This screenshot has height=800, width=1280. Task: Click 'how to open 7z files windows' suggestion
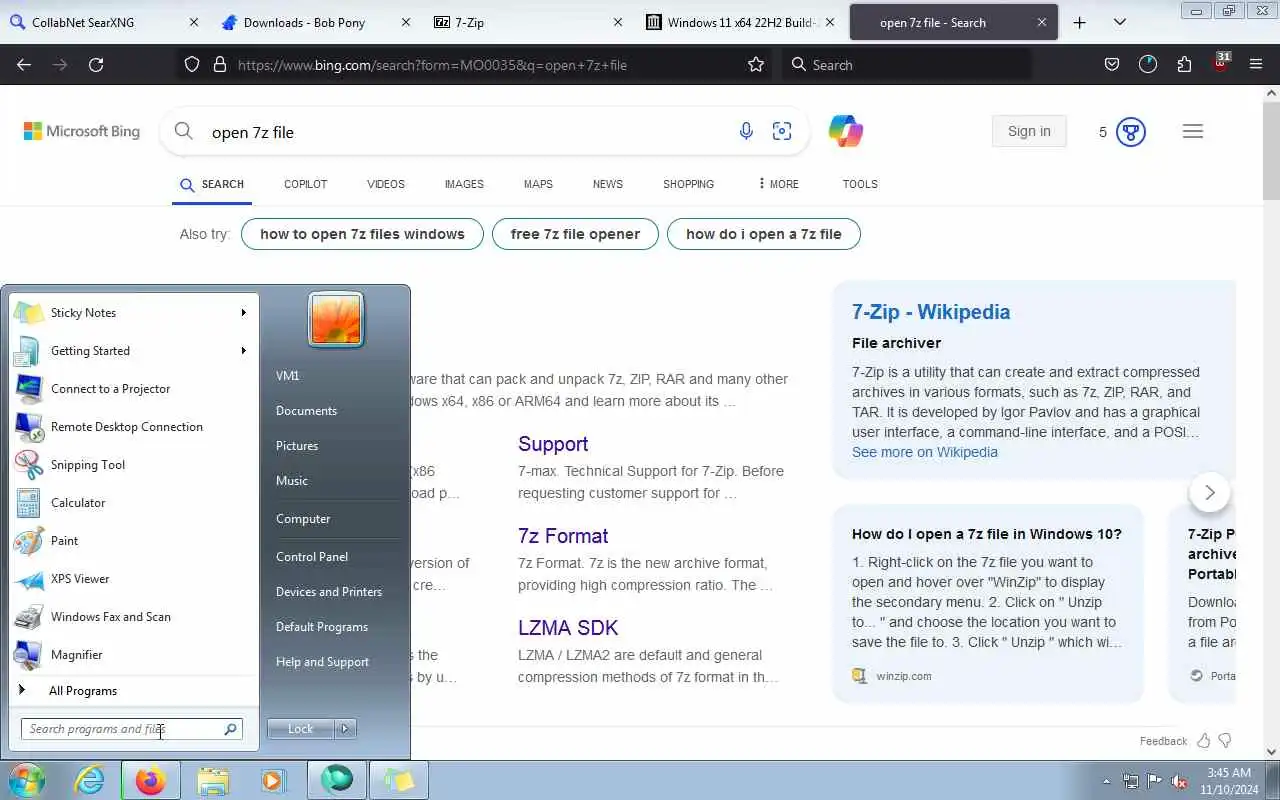(362, 234)
